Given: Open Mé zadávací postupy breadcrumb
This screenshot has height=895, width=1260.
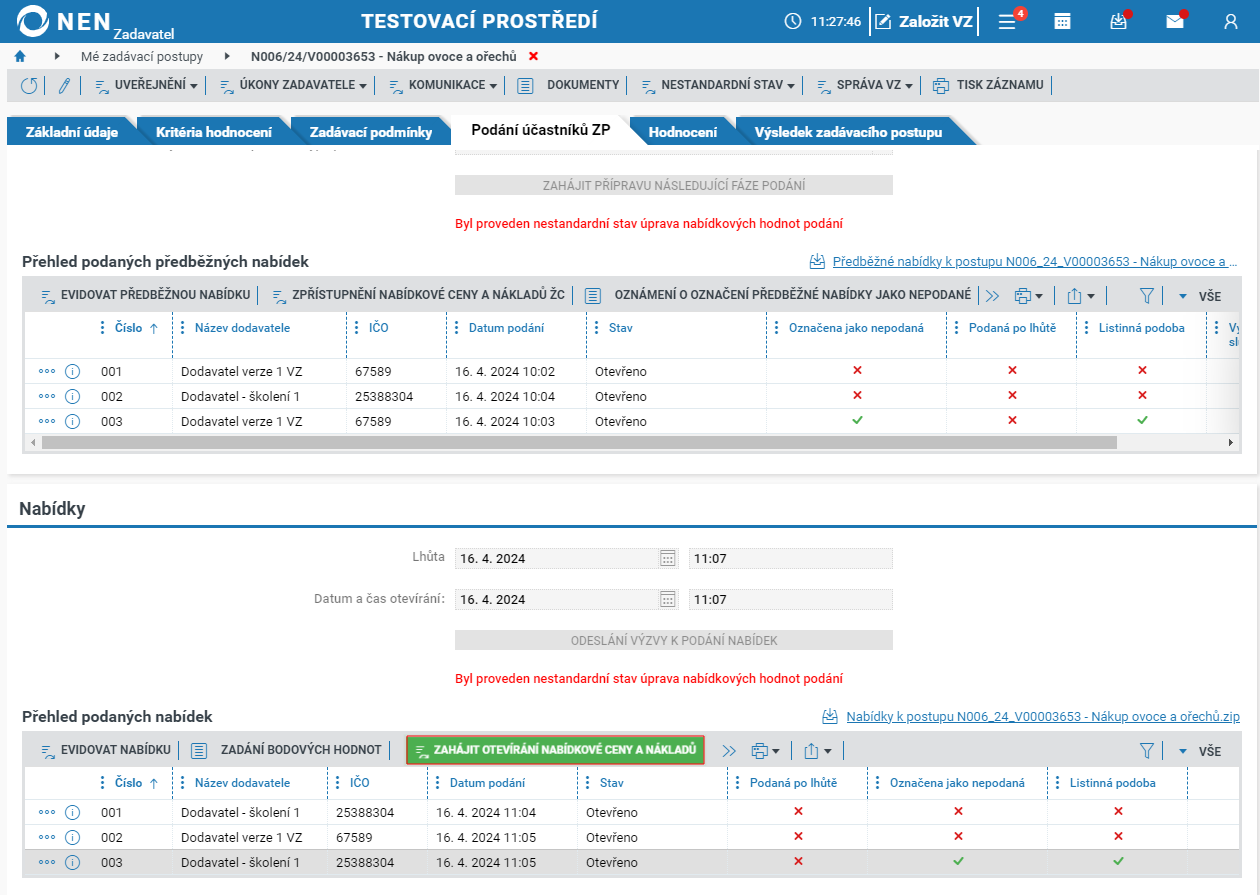Looking at the screenshot, I should coord(141,56).
